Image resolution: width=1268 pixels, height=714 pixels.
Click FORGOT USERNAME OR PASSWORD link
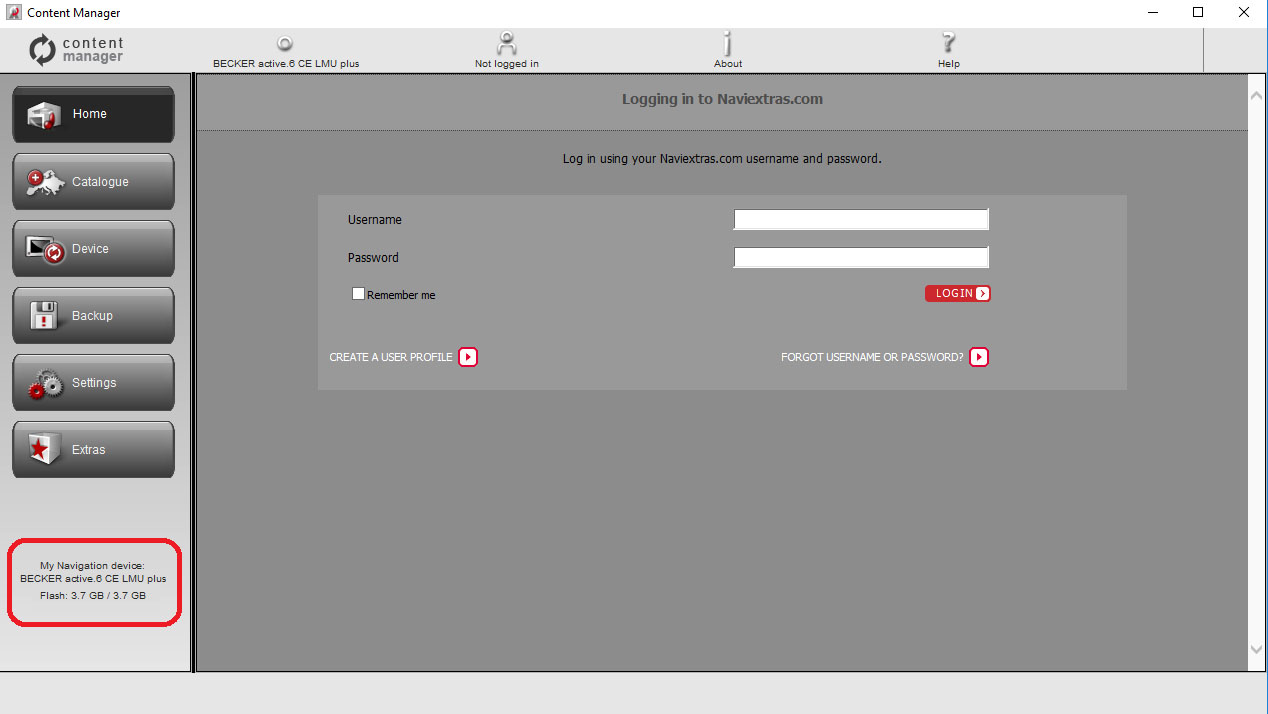[884, 357]
